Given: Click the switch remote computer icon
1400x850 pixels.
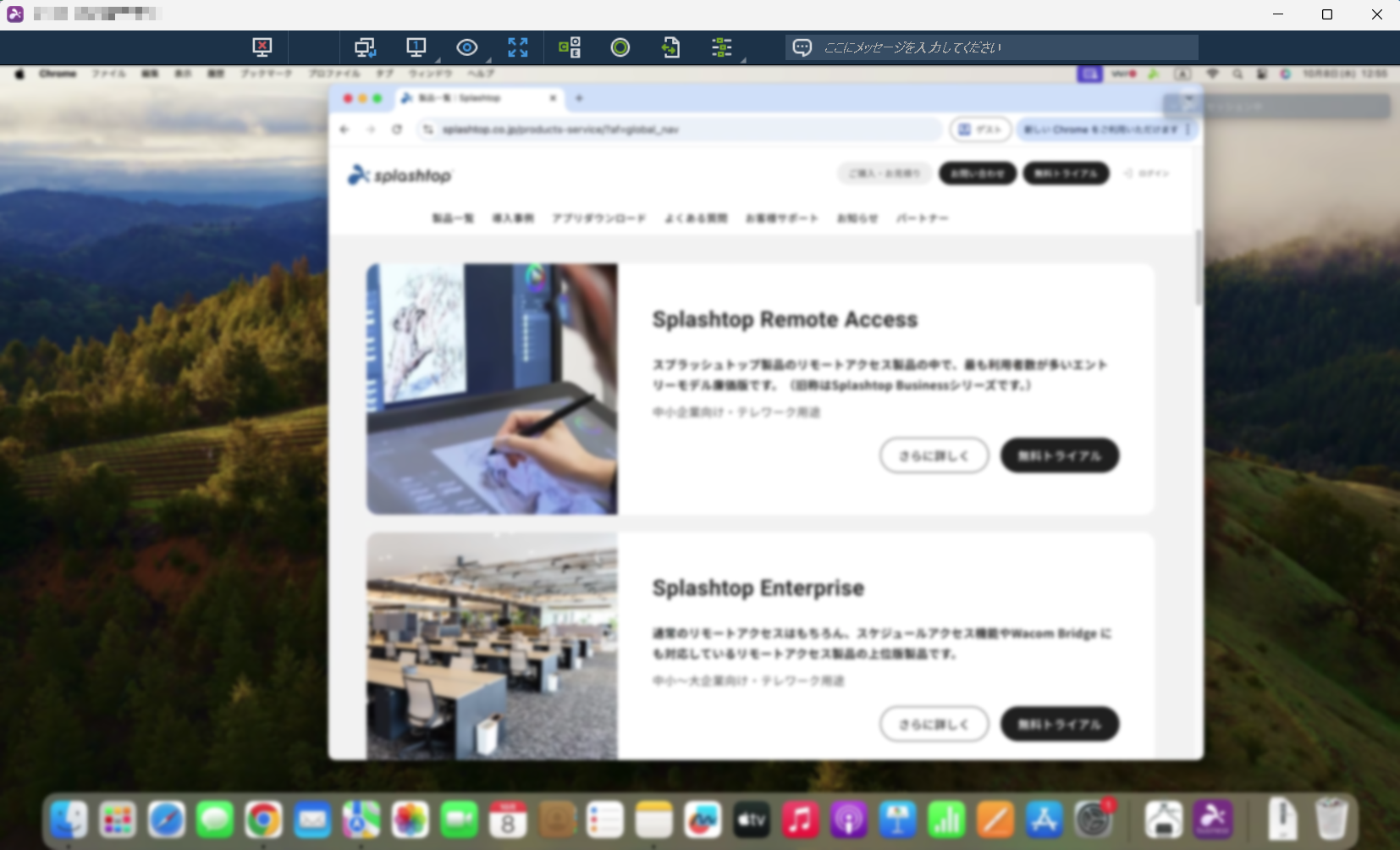Looking at the screenshot, I should click(365, 47).
